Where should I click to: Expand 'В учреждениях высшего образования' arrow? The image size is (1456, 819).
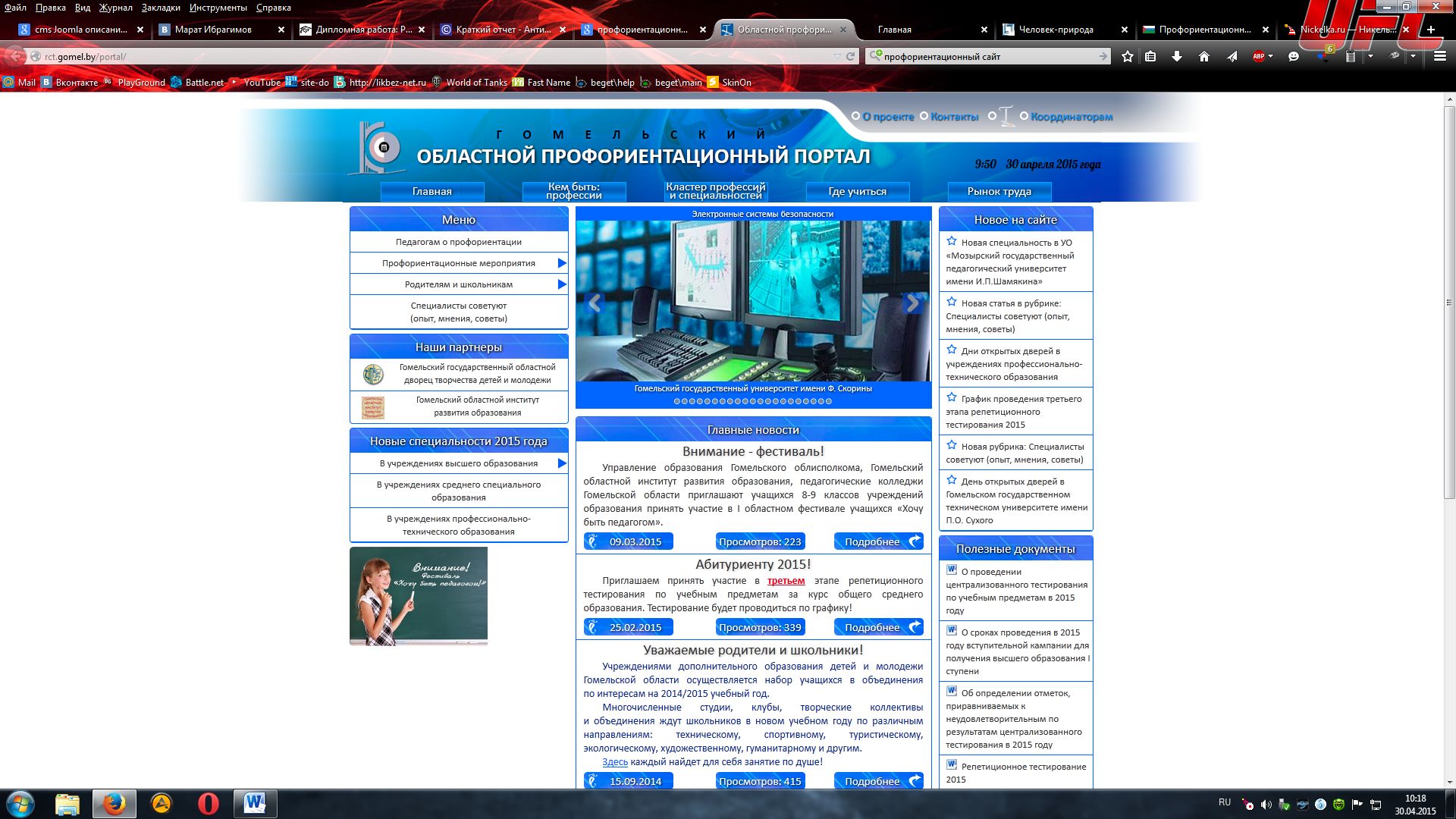pyautogui.click(x=562, y=463)
